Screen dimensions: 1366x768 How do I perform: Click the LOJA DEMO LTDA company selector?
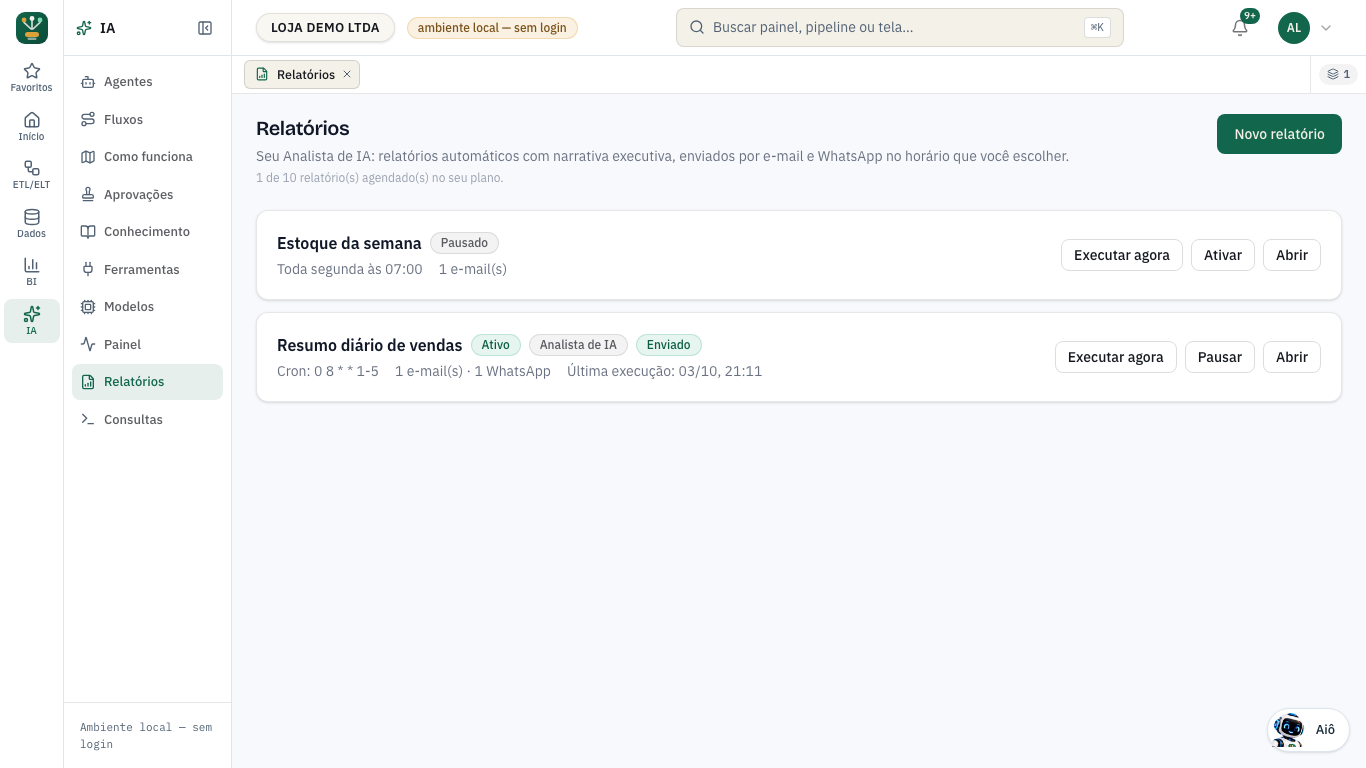325,28
